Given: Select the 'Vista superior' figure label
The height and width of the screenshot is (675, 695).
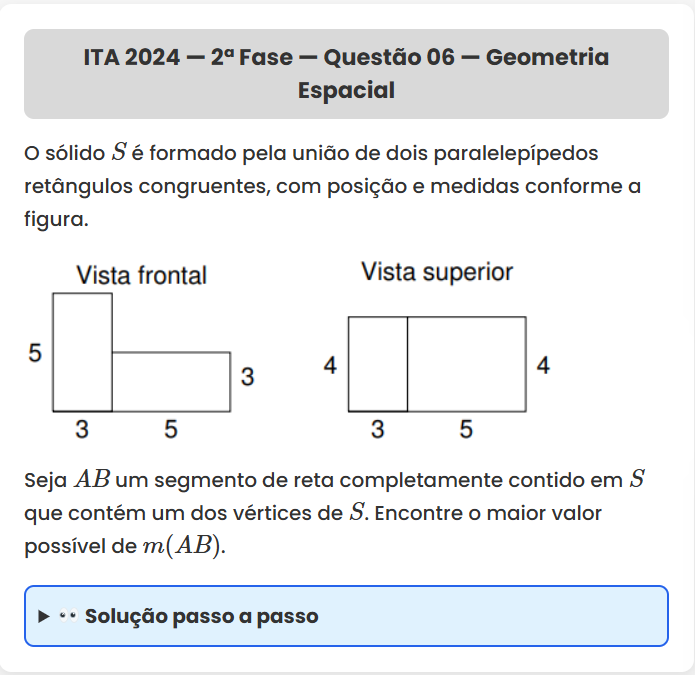Looking at the screenshot, I should pos(437,272).
